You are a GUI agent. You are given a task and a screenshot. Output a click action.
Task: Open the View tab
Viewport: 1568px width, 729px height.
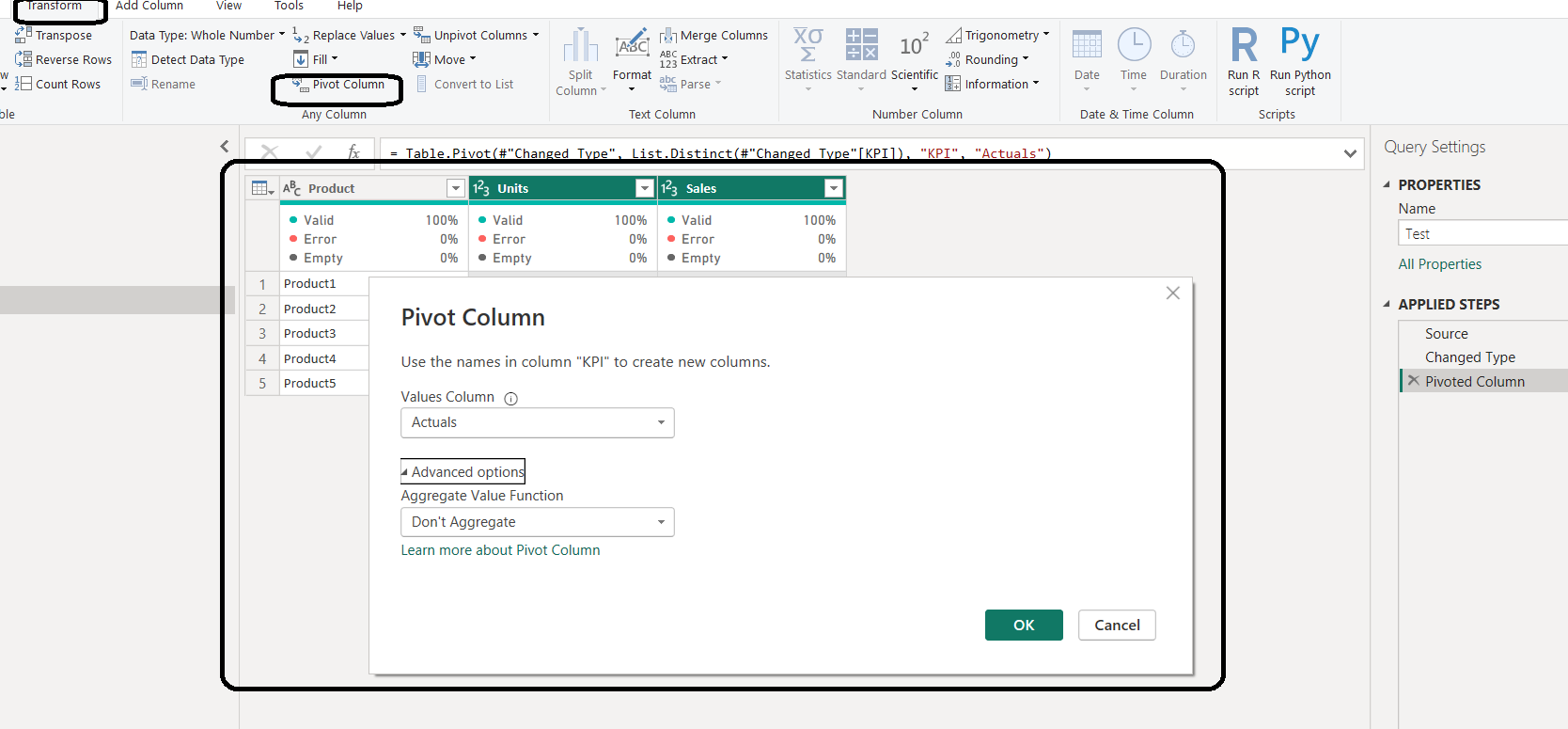coord(228,6)
